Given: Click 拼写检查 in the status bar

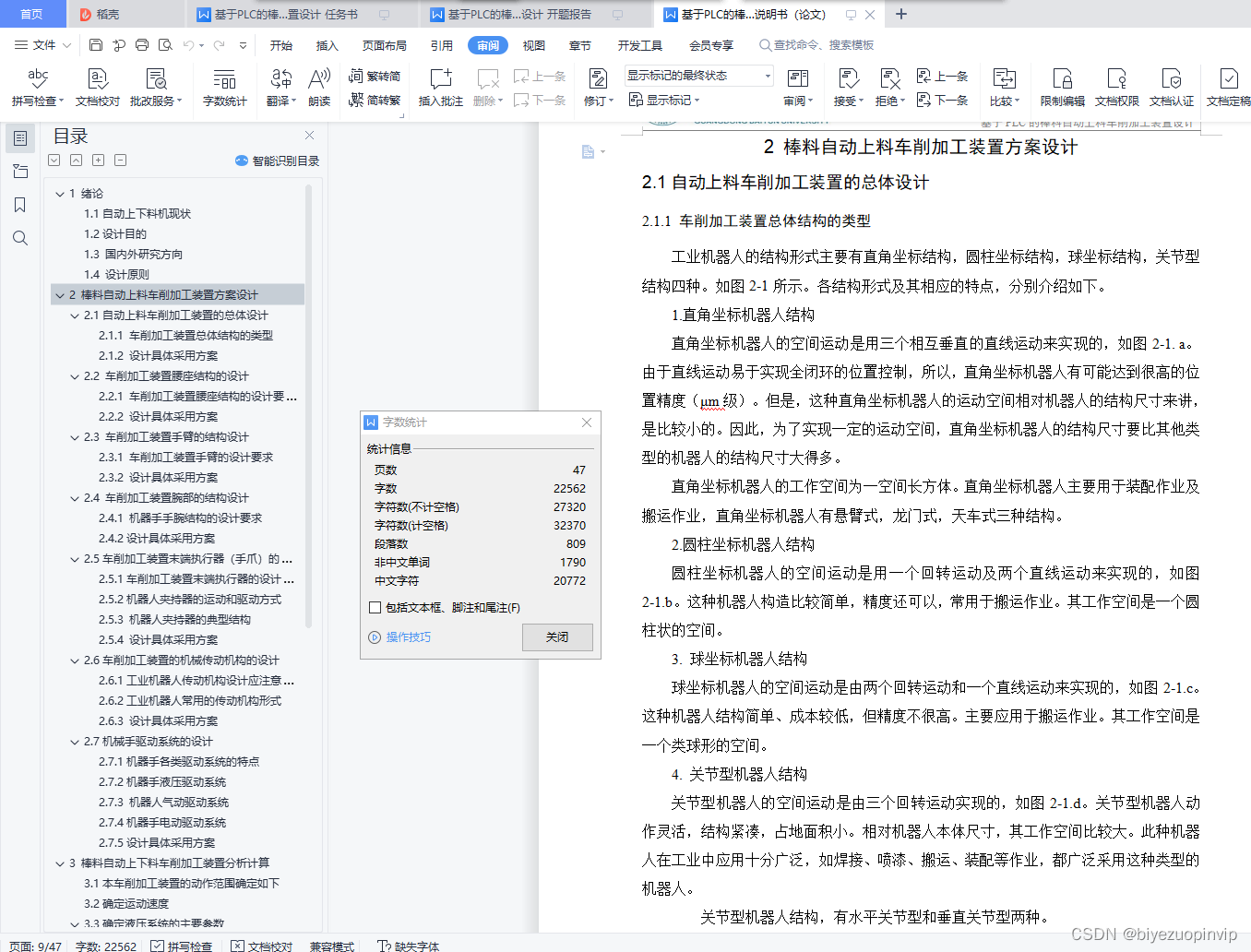Looking at the screenshot, I should pyautogui.click(x=182, y=946).
